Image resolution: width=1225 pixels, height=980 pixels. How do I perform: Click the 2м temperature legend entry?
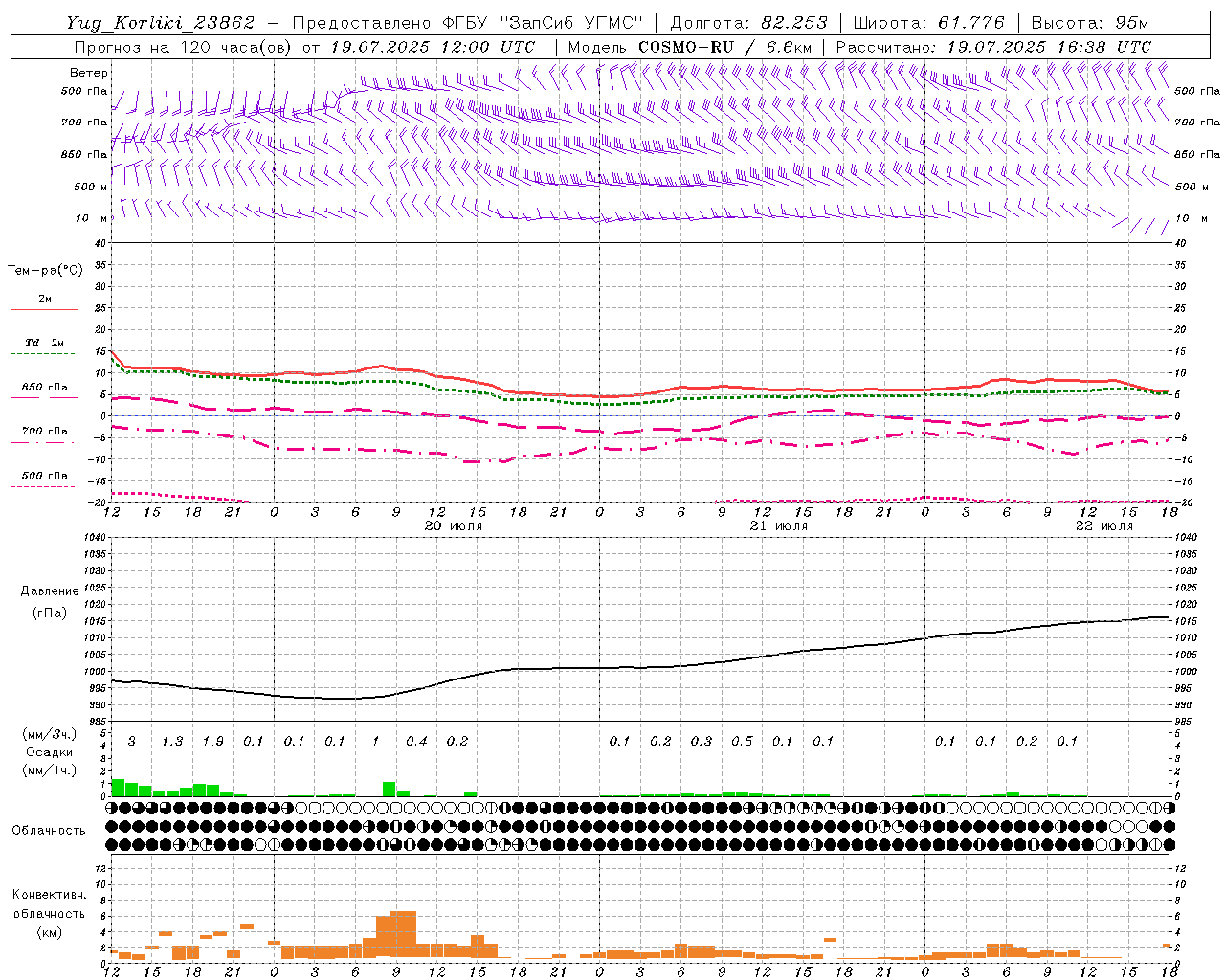click(45, 300)
